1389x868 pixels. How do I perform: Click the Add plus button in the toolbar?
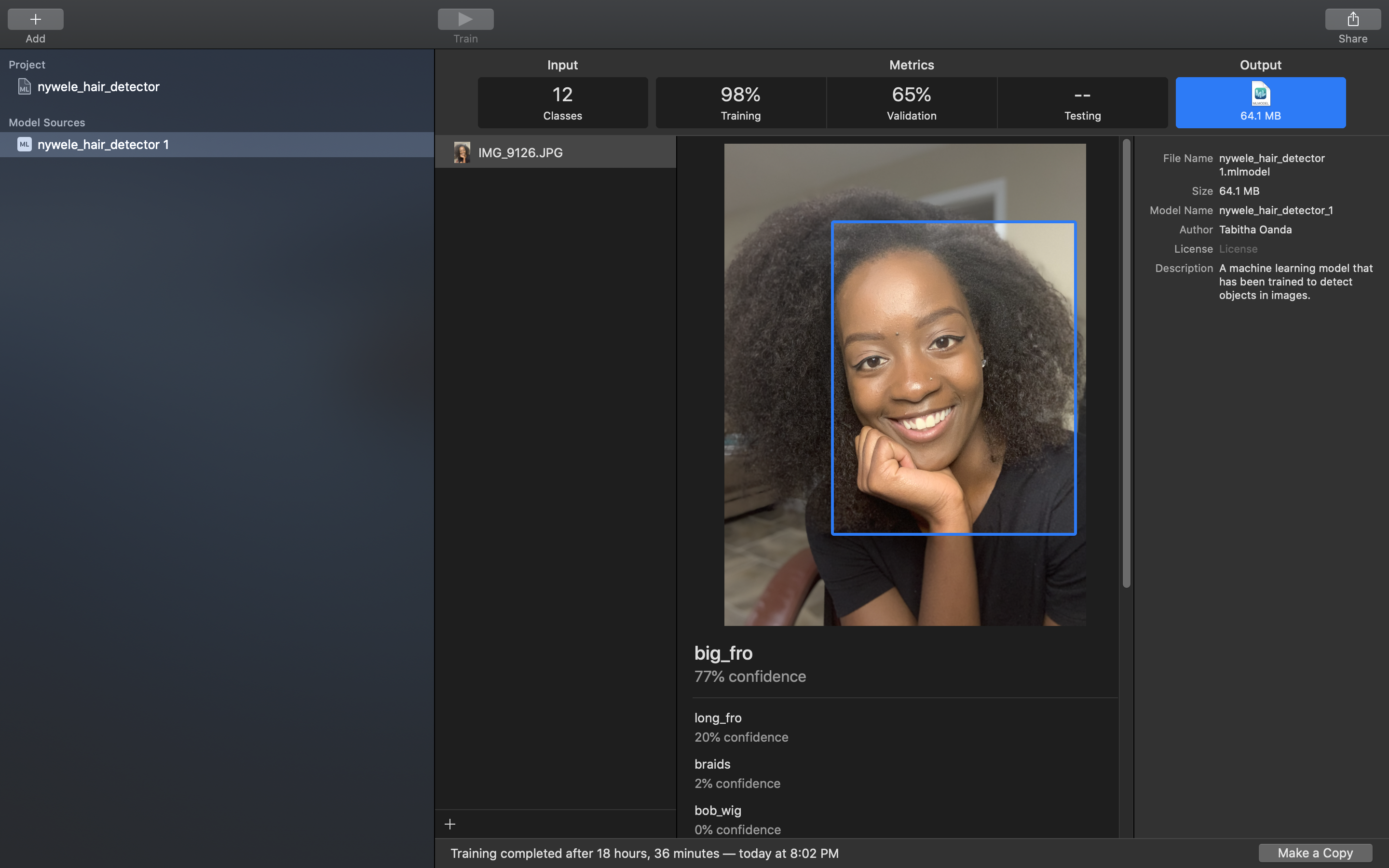35,19
